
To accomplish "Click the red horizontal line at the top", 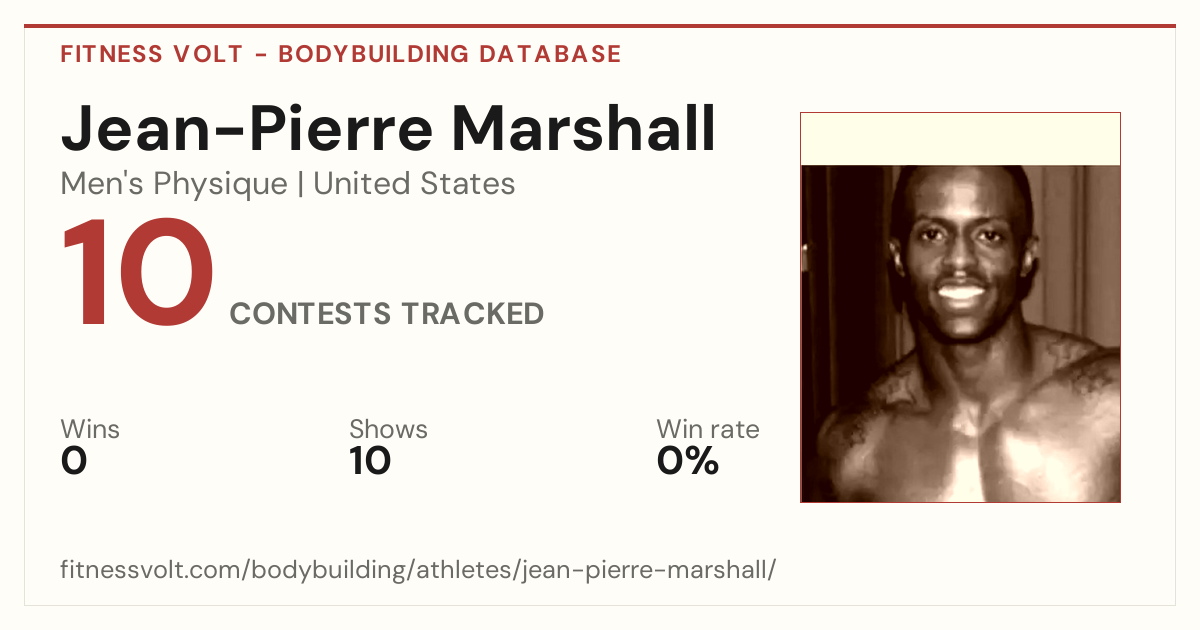I will (600, 26).
